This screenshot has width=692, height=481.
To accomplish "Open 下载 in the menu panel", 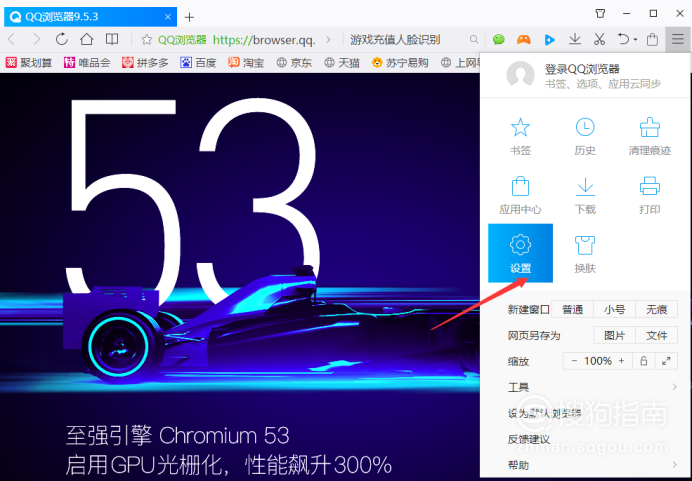I will click(585, 195).
